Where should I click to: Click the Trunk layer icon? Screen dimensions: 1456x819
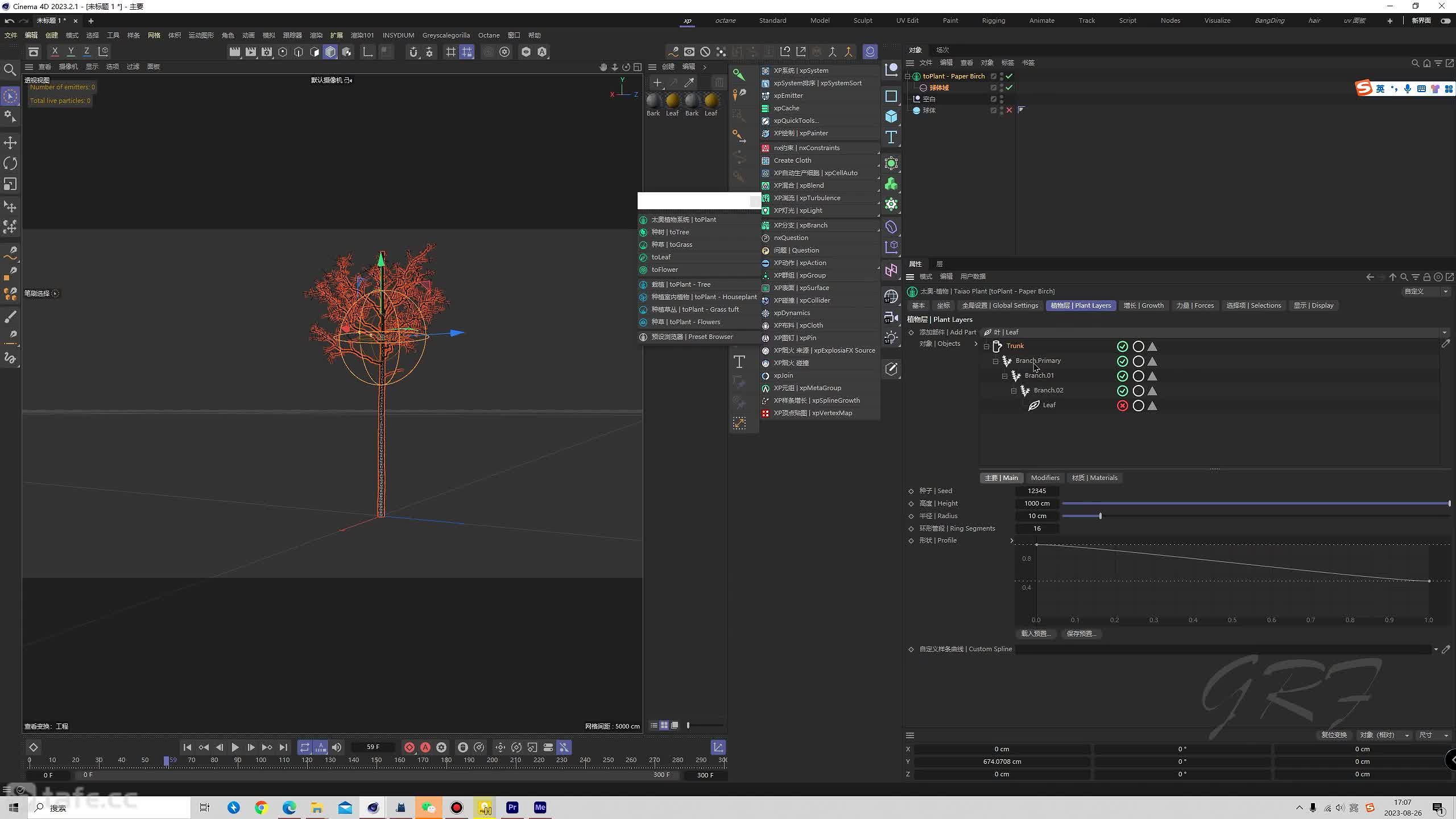(997, 346)
